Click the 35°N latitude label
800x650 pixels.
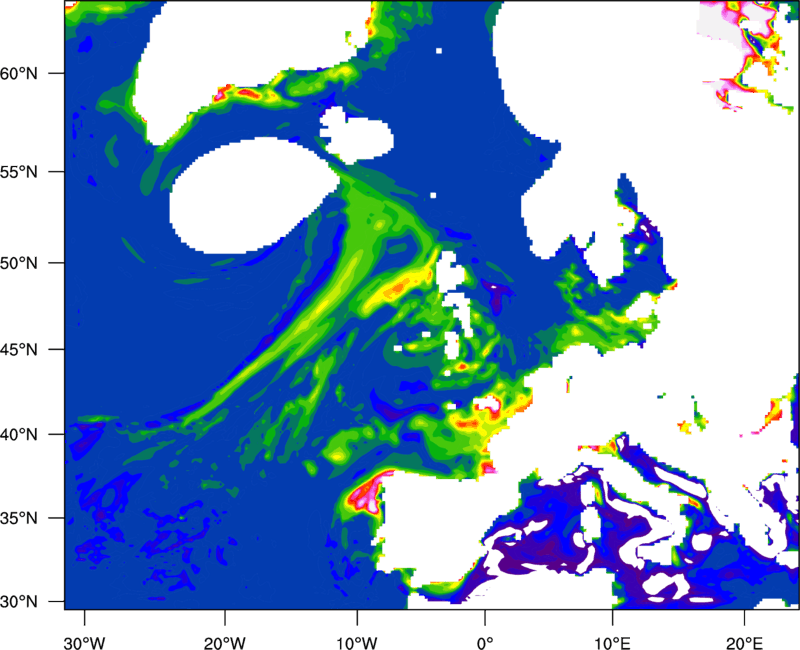(x=19, y=518)
